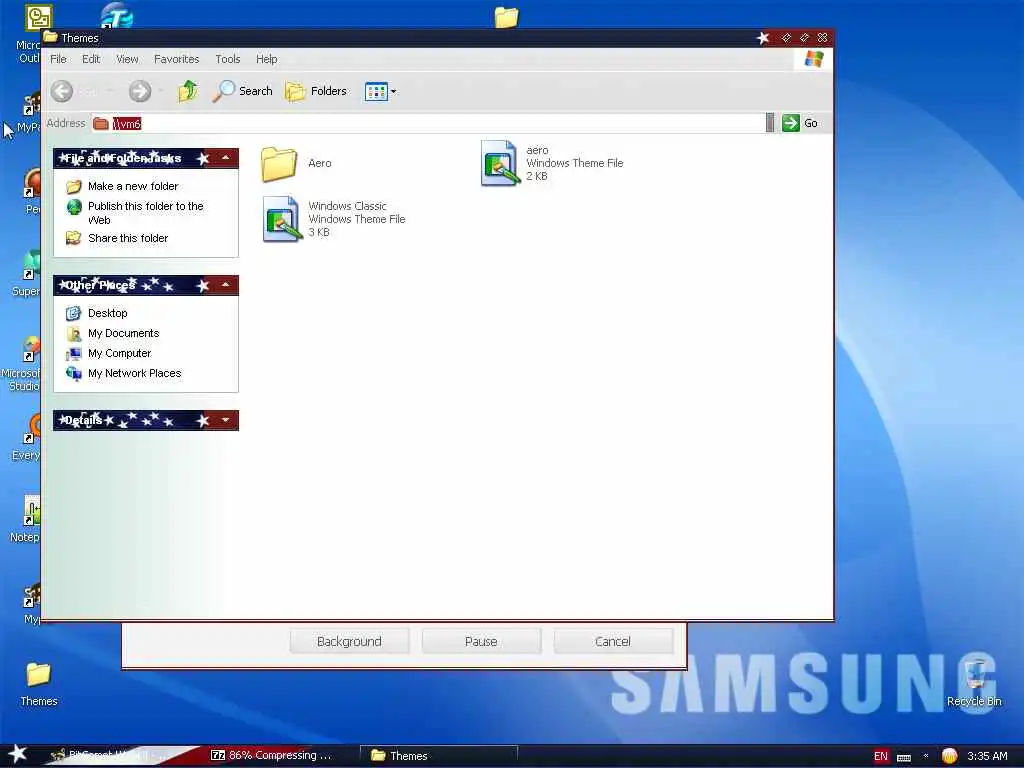Go to My Network Places
This screenshot has height=768, width=1024.
click(x=135, y=374)
